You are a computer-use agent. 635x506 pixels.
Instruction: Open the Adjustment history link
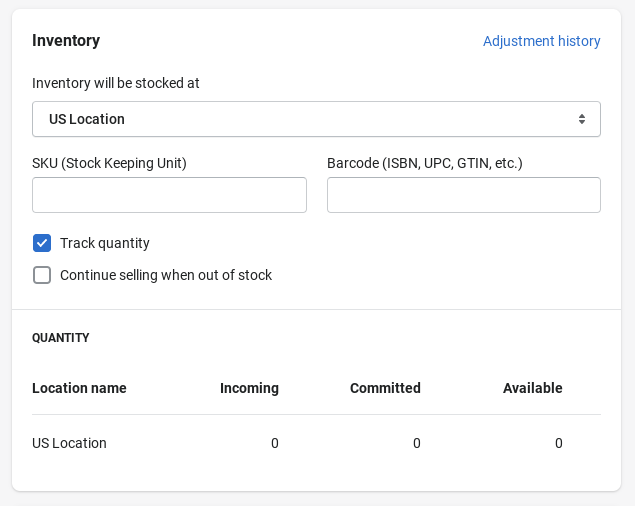click(x=541, y=41)
